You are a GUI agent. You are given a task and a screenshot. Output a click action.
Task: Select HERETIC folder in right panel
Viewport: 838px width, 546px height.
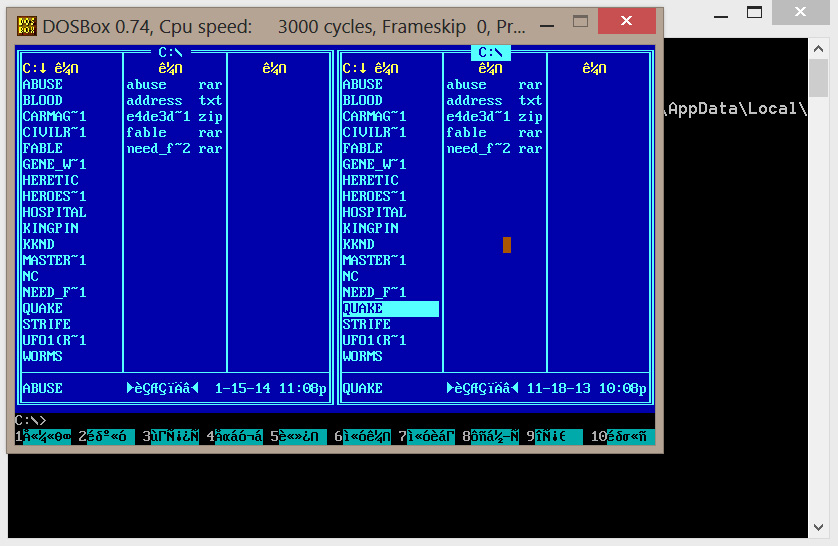pyautogui.click(x=371, y=181)
